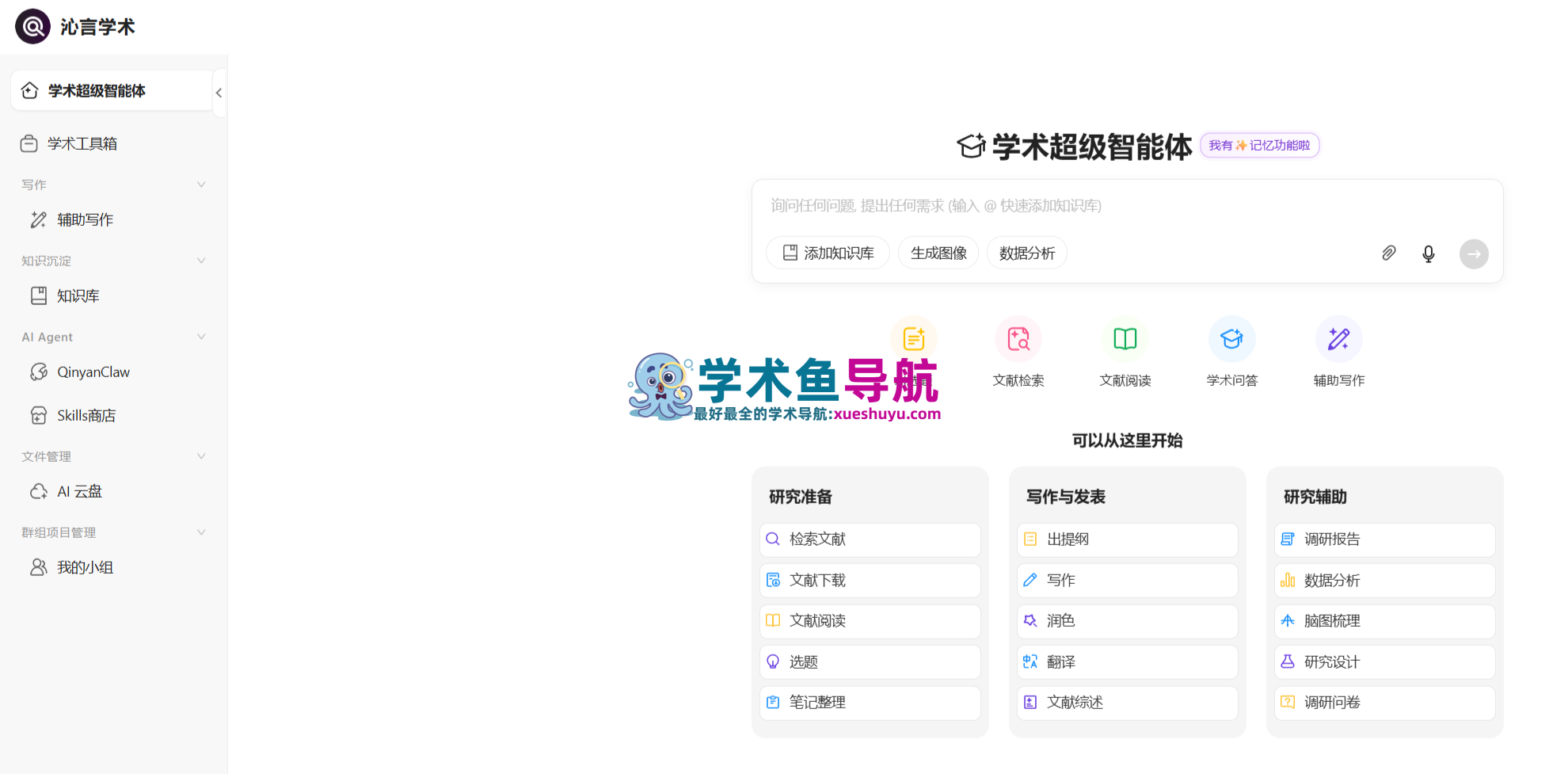Select the 辅助写作 icon above 可以从这里开始
1568x774 pixels.
pyautogui.click(x=1338, y=339)
